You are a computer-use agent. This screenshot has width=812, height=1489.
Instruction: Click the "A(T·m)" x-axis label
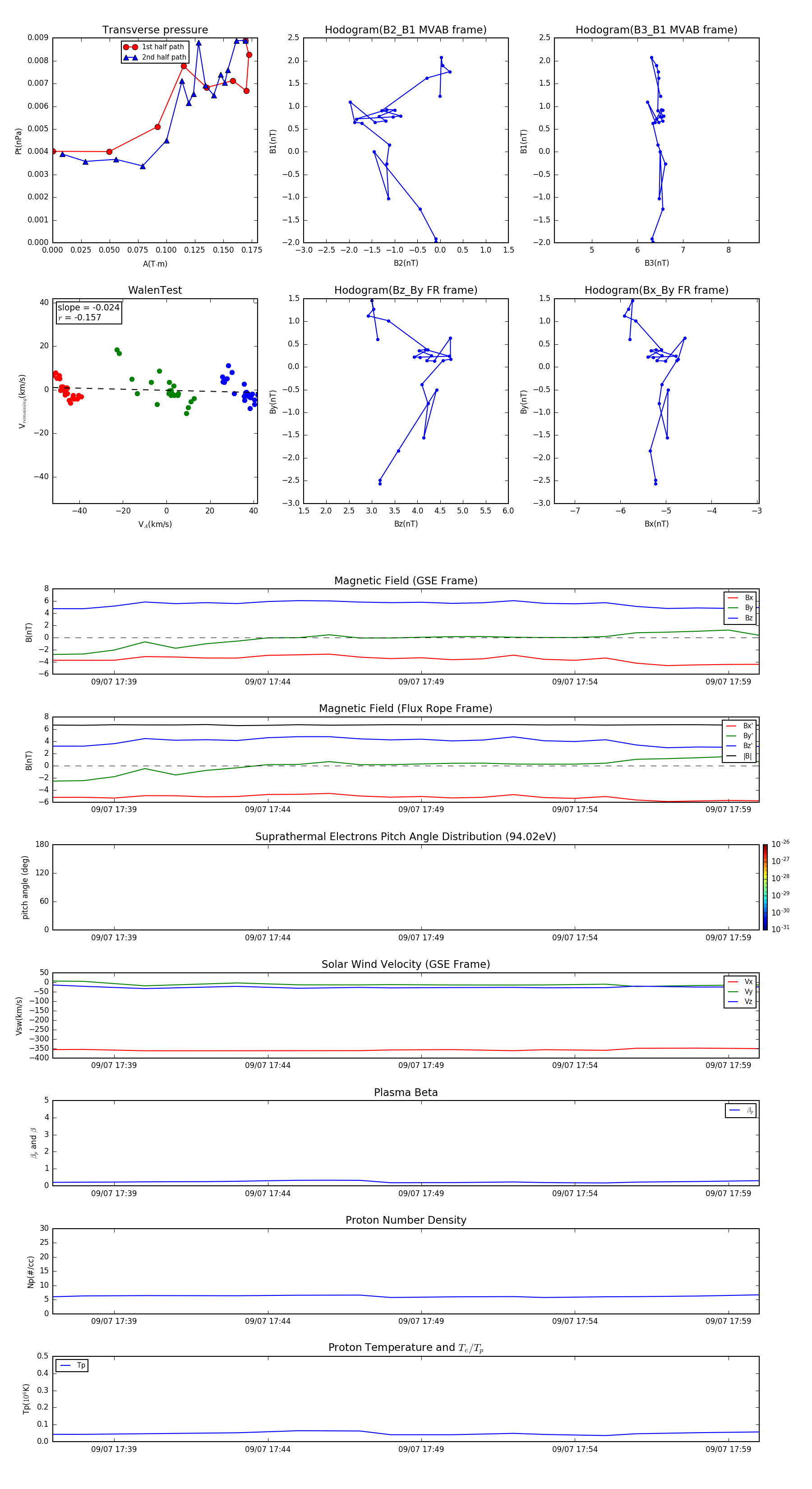155,264
